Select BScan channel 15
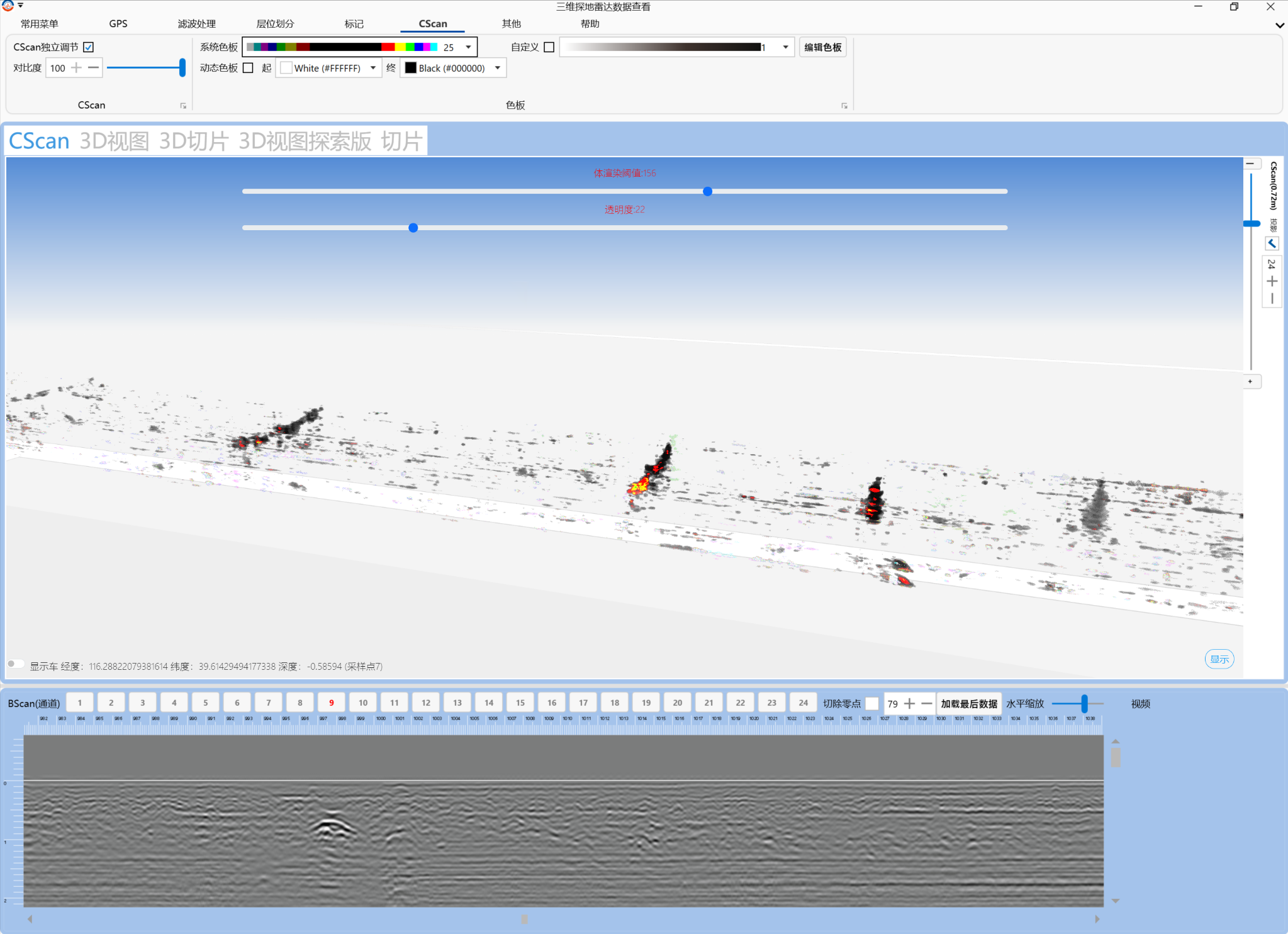1288x934 pixels. (520, 703)
